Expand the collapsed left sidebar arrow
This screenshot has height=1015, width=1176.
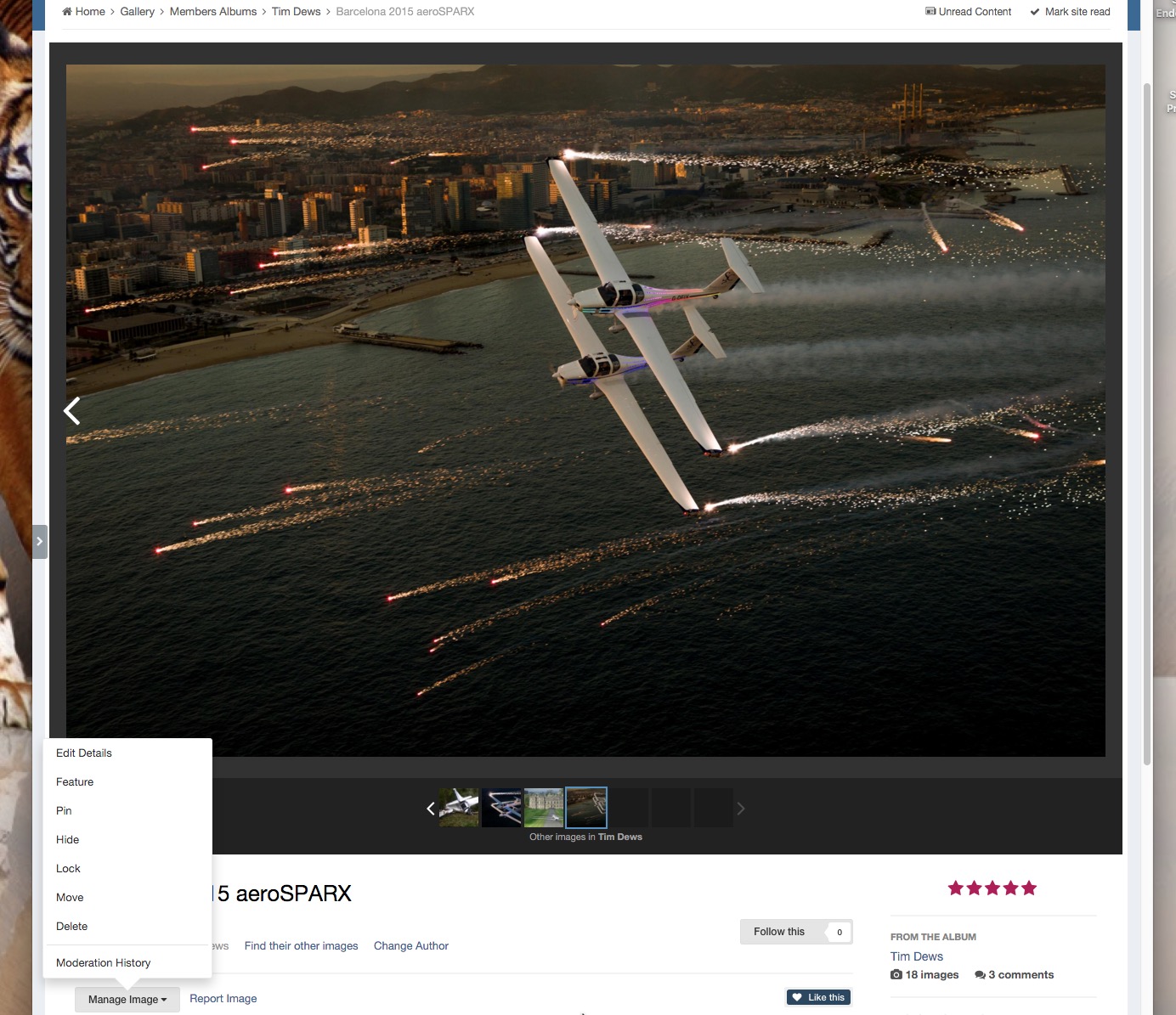[x=39, y=542]
